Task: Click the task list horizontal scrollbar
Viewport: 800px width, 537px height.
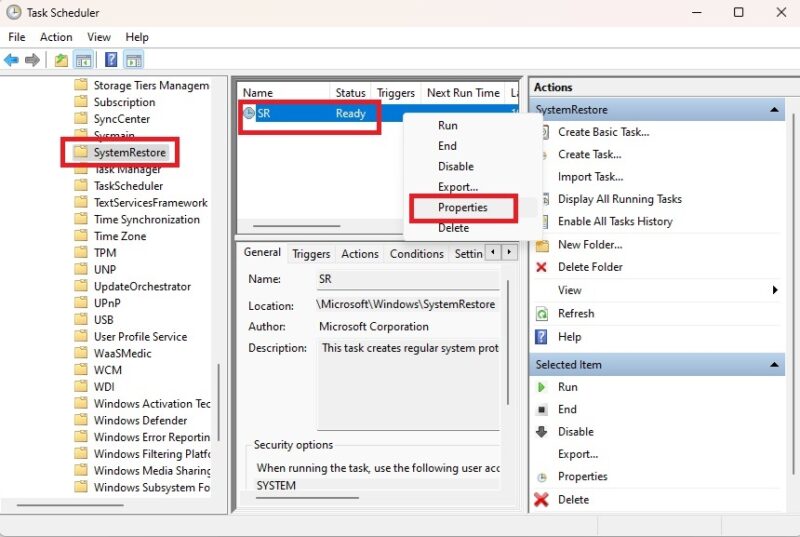Action: [x=296, y=225]
